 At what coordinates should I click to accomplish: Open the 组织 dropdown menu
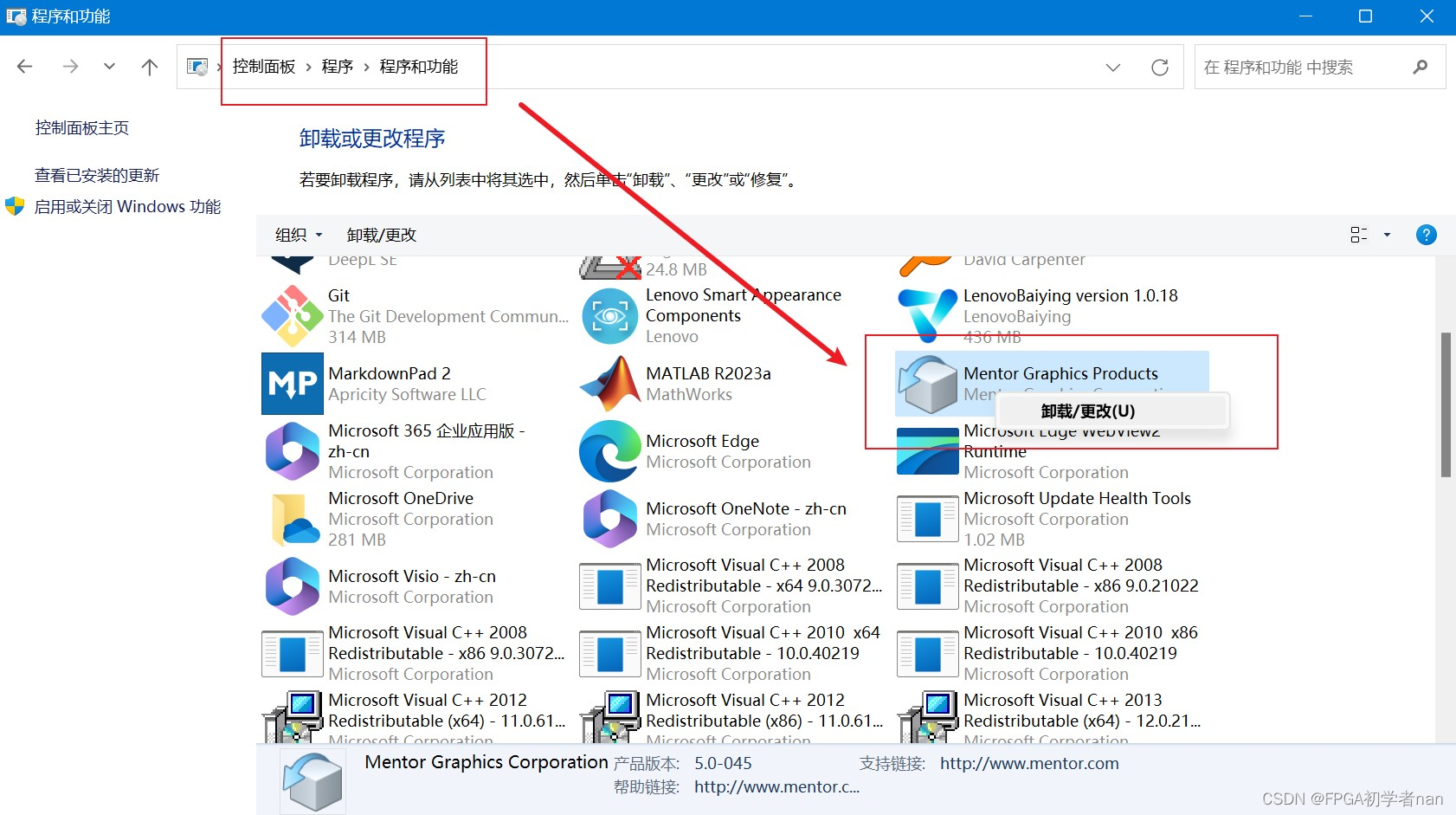tap(299, 235)
